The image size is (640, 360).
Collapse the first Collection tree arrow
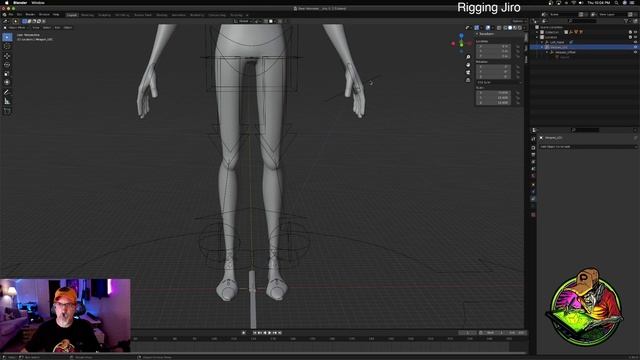coord(537,32)
